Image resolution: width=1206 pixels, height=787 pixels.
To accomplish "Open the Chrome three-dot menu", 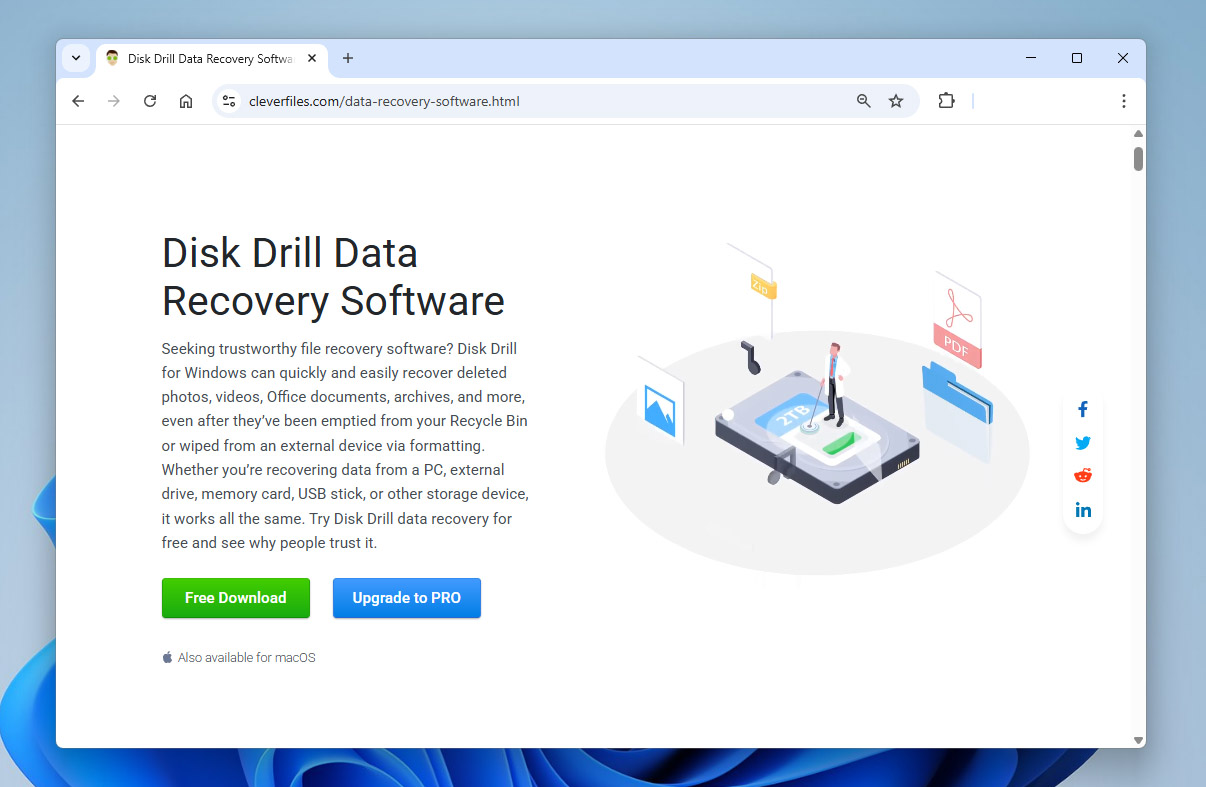I will coord(1124,101).
